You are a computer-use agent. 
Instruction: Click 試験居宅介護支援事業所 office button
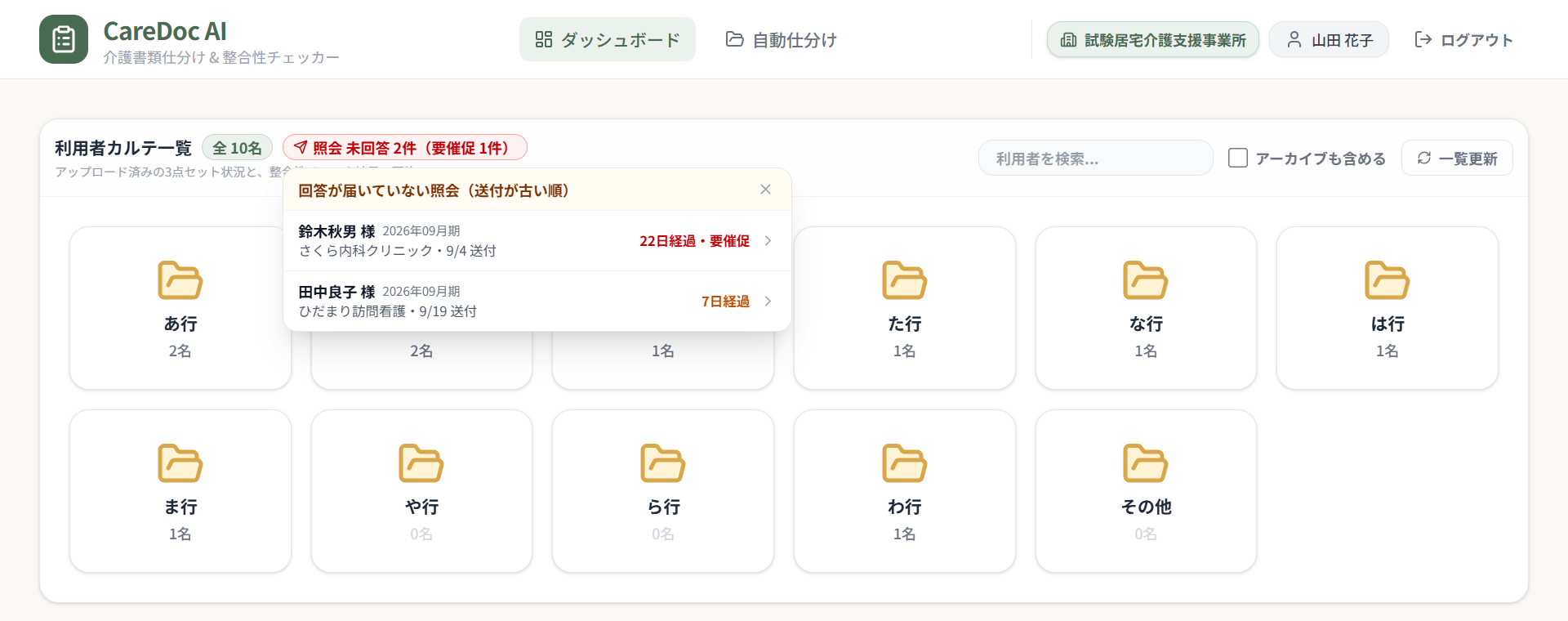(1153, 39)
